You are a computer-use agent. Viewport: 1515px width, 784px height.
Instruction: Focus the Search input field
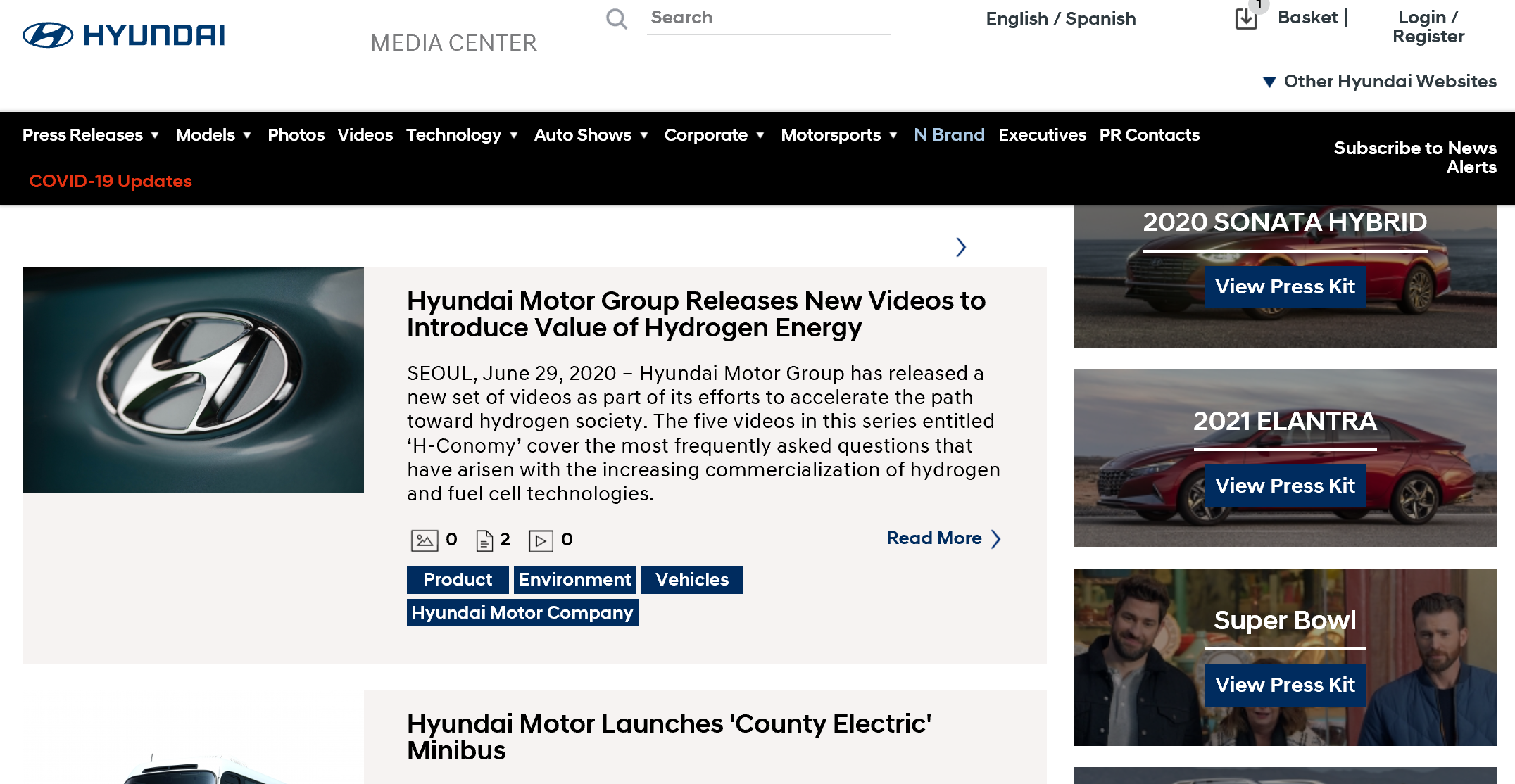point(769,18)
